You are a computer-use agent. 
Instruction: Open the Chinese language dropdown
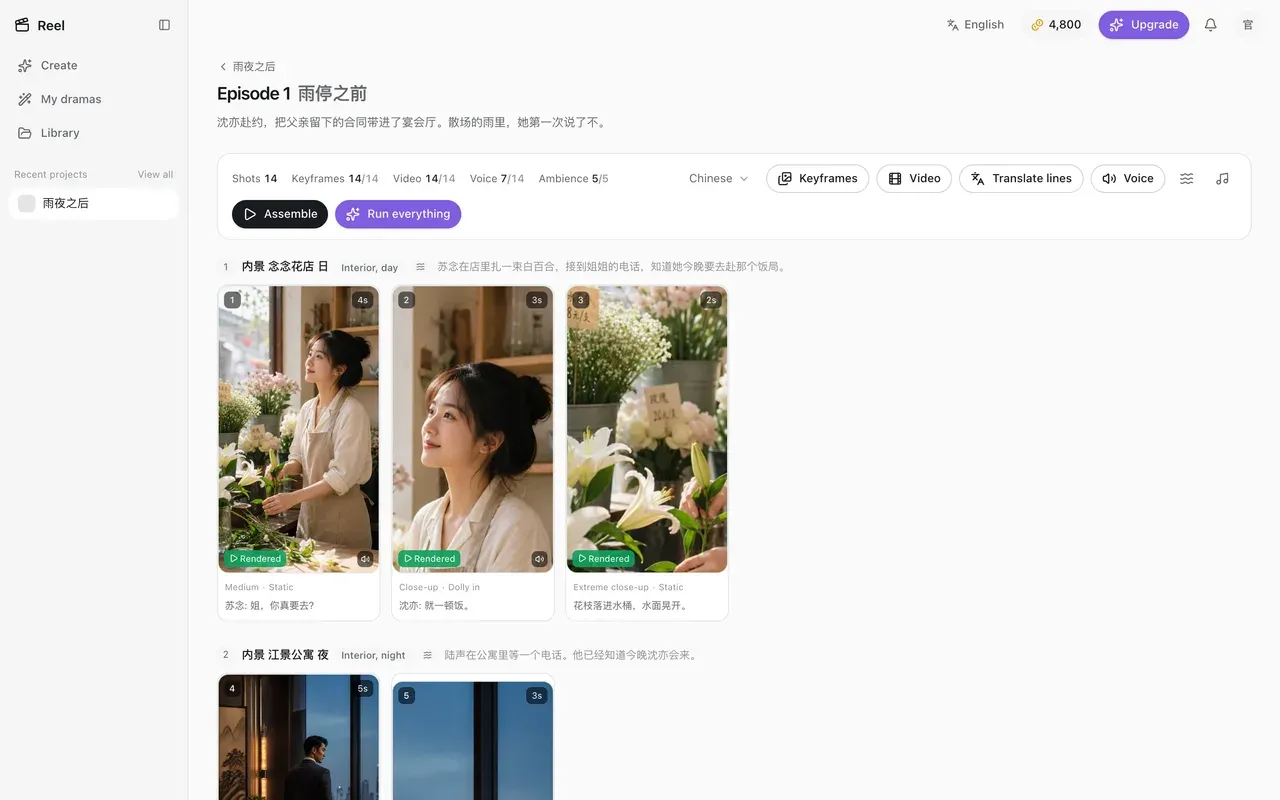click(x=718, y=178)
